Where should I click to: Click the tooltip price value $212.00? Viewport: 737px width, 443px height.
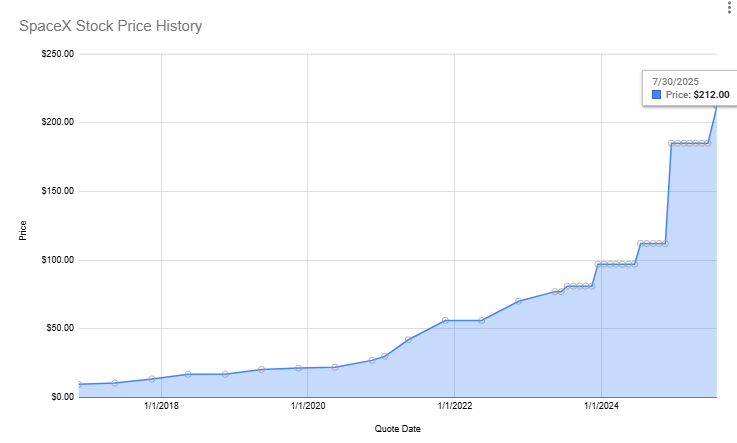click(x=712, y=95)
